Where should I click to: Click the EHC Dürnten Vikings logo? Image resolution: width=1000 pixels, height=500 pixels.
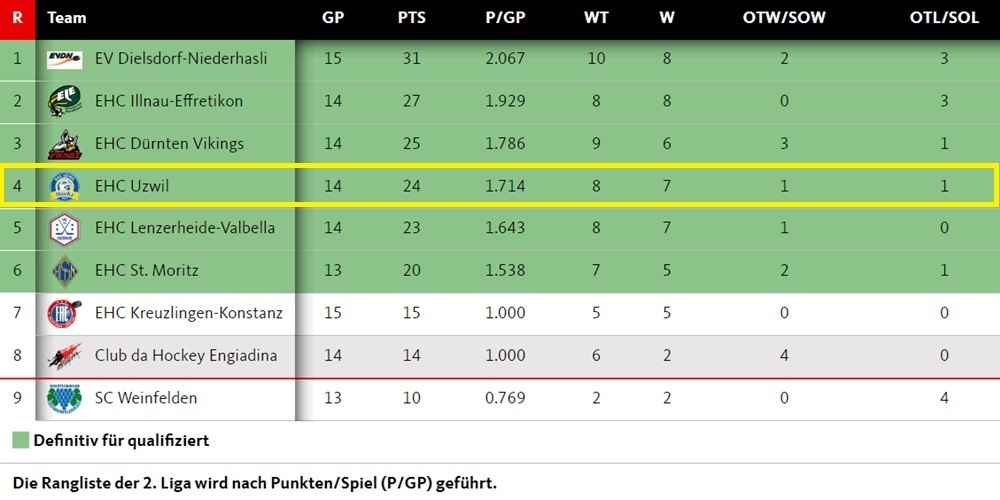65,144
